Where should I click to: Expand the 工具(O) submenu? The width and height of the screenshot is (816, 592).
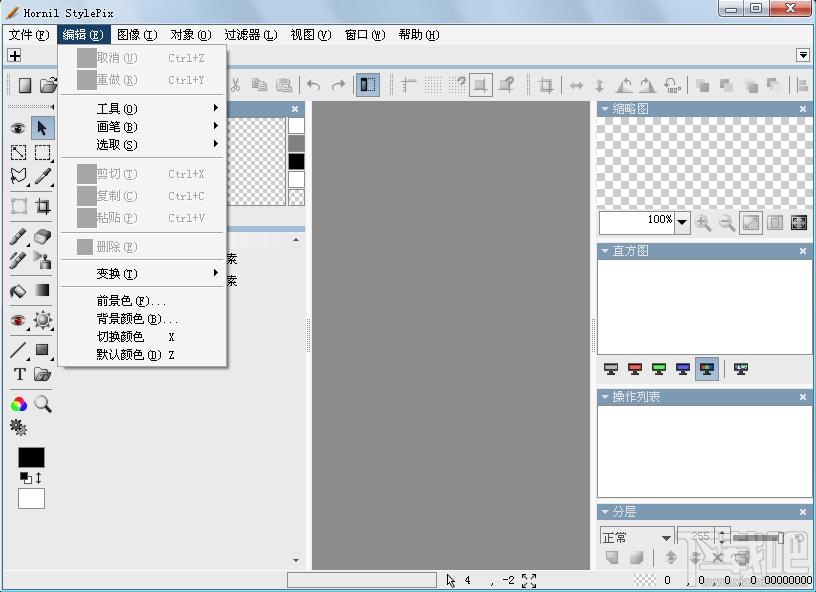142,108
